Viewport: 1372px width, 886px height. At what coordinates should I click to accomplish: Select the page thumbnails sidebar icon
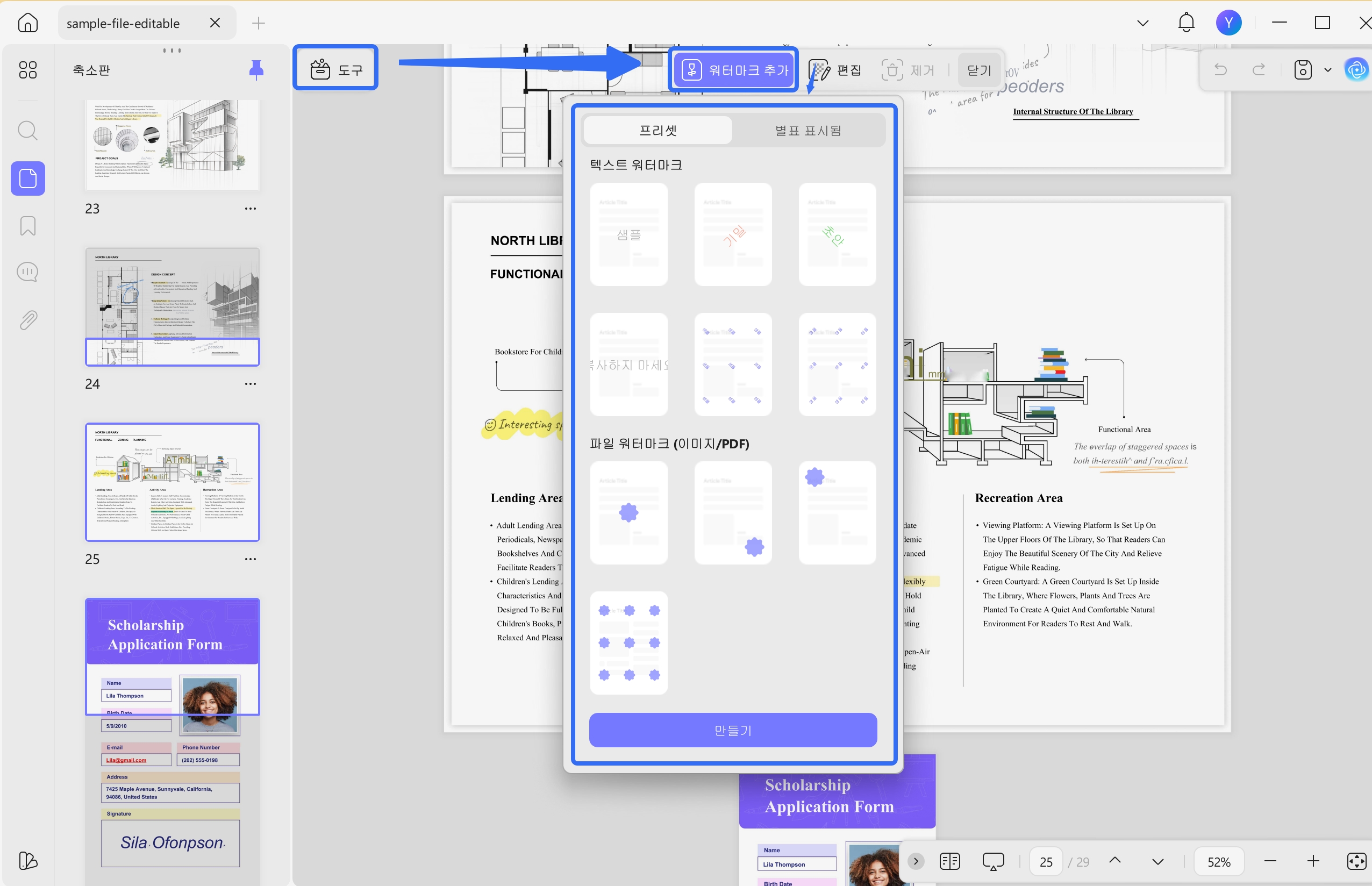tap(27, 178)
